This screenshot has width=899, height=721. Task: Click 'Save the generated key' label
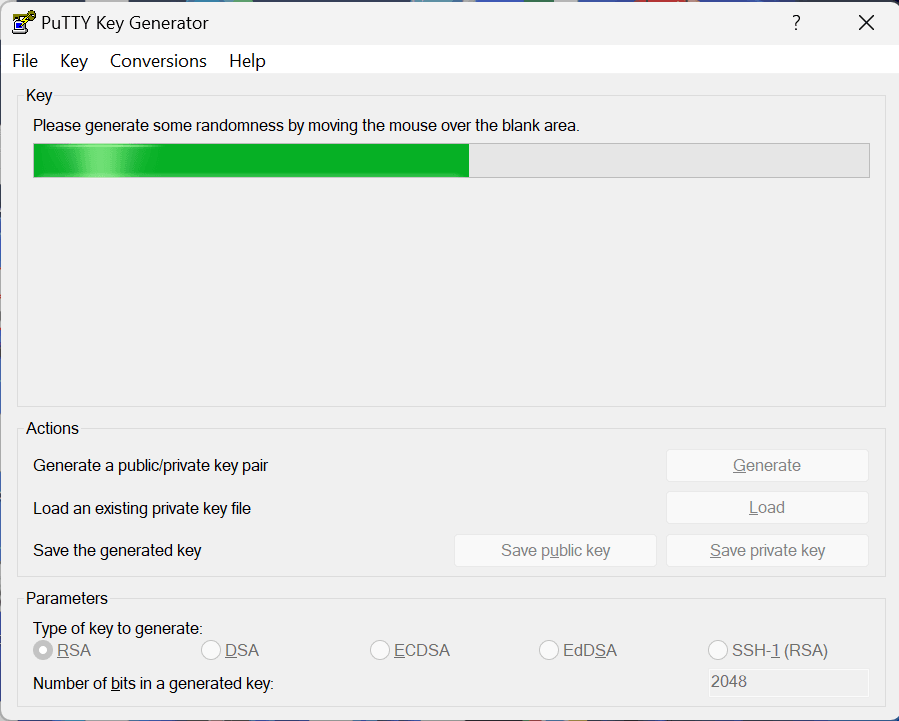(117, 551)
